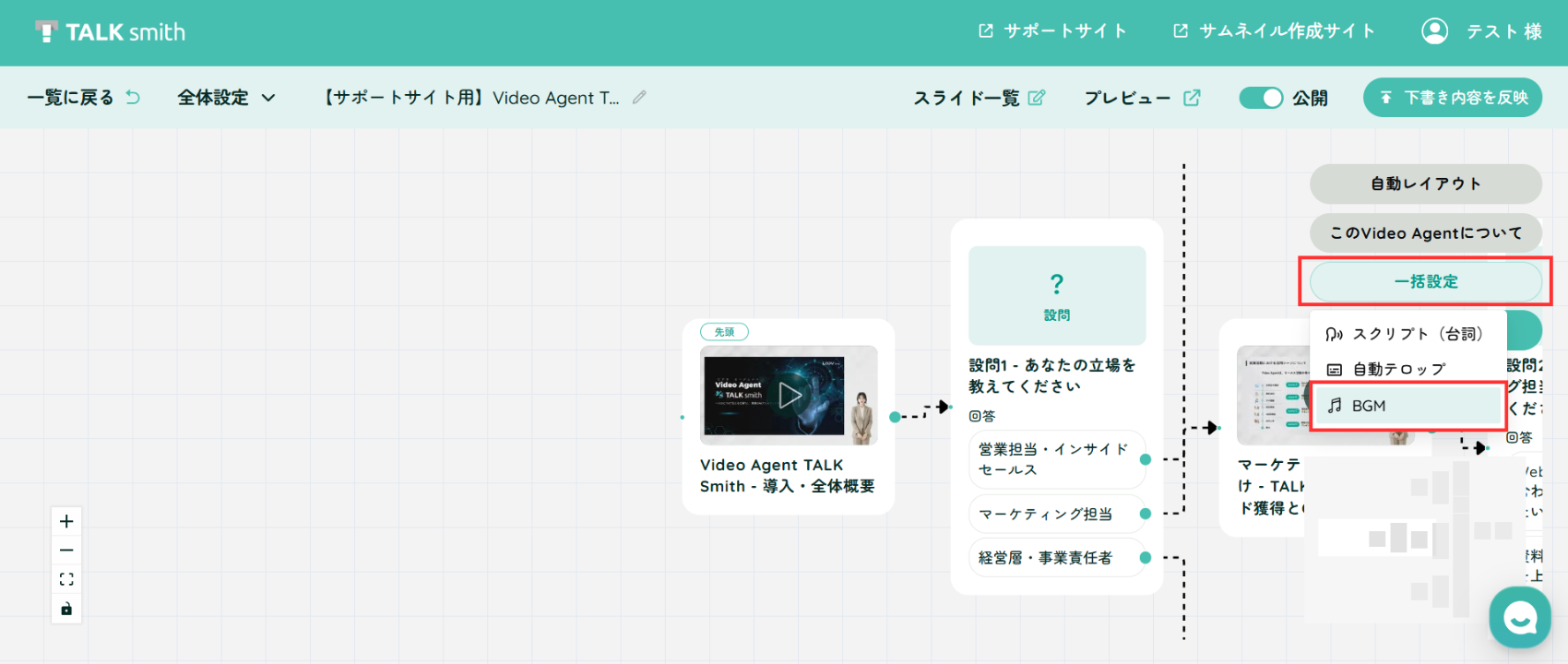Toggle the 公開 publish switch
The height and width of the screenshot is (664, 1568).
(1261, 98)
